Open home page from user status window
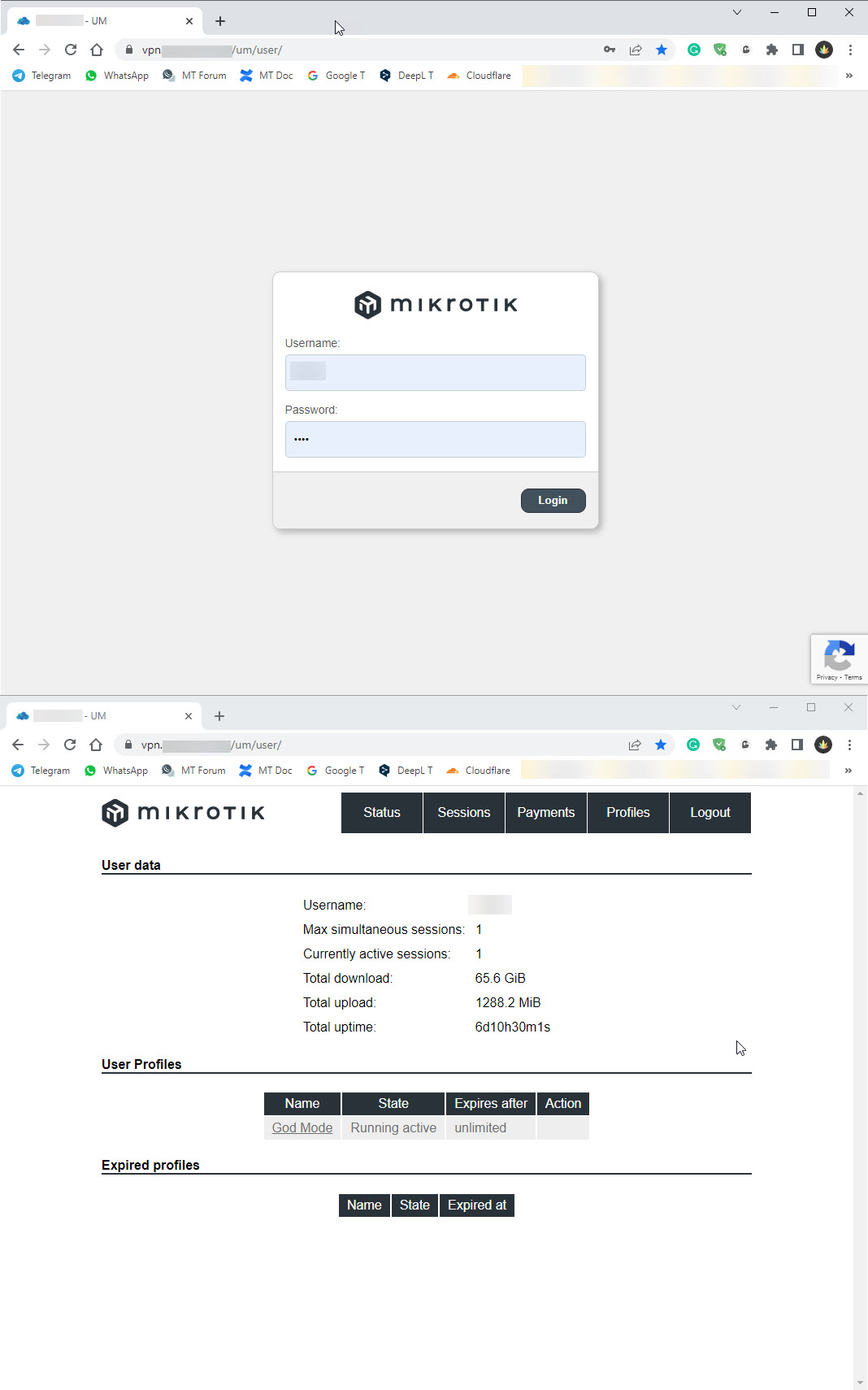Image resolution: width=868 pixels, height=1390 pixels. click(96, 745)
